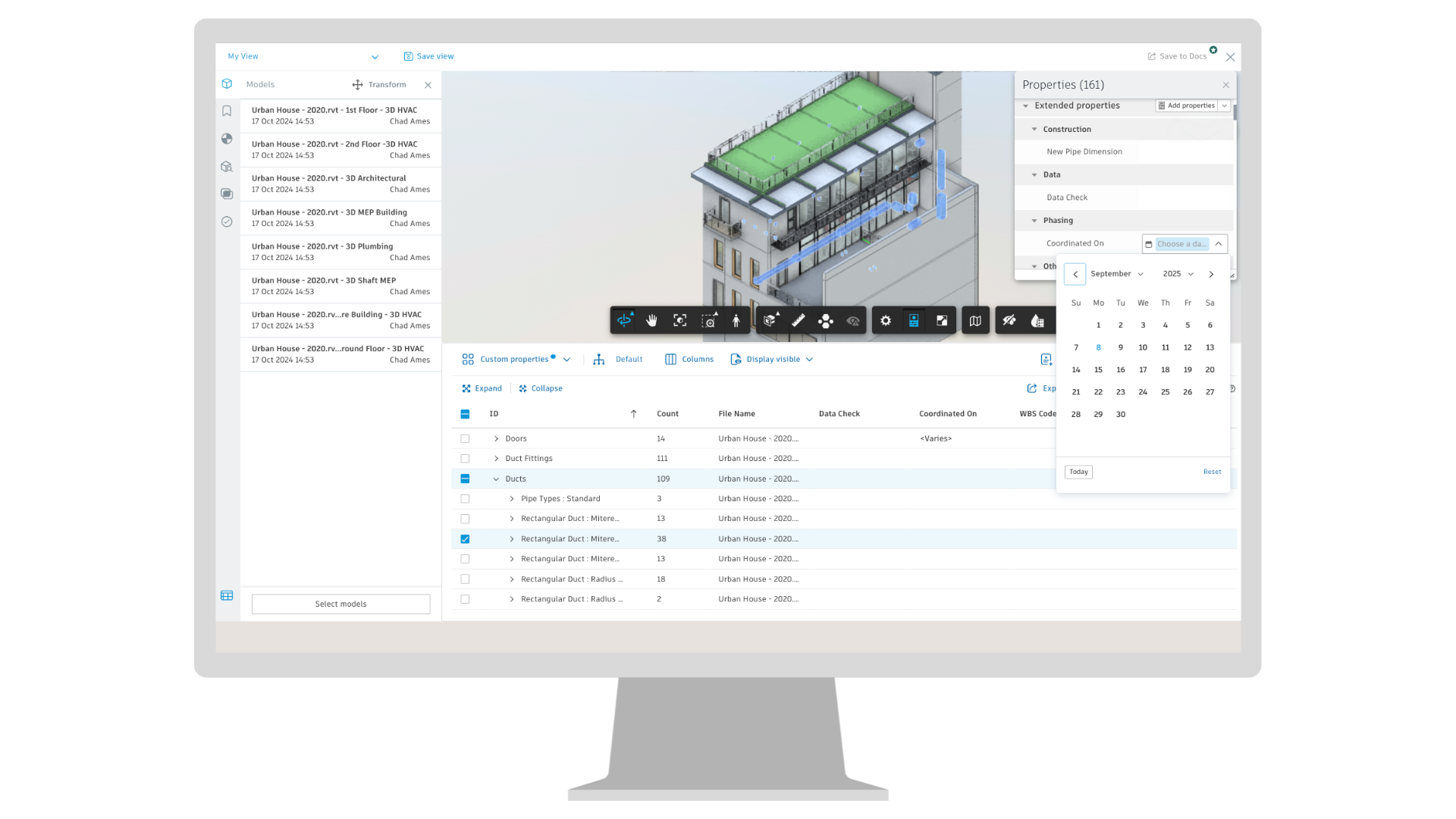Pick September 16 in the calendar
The image size is (1456, 819).
(x=1120, y=370)
